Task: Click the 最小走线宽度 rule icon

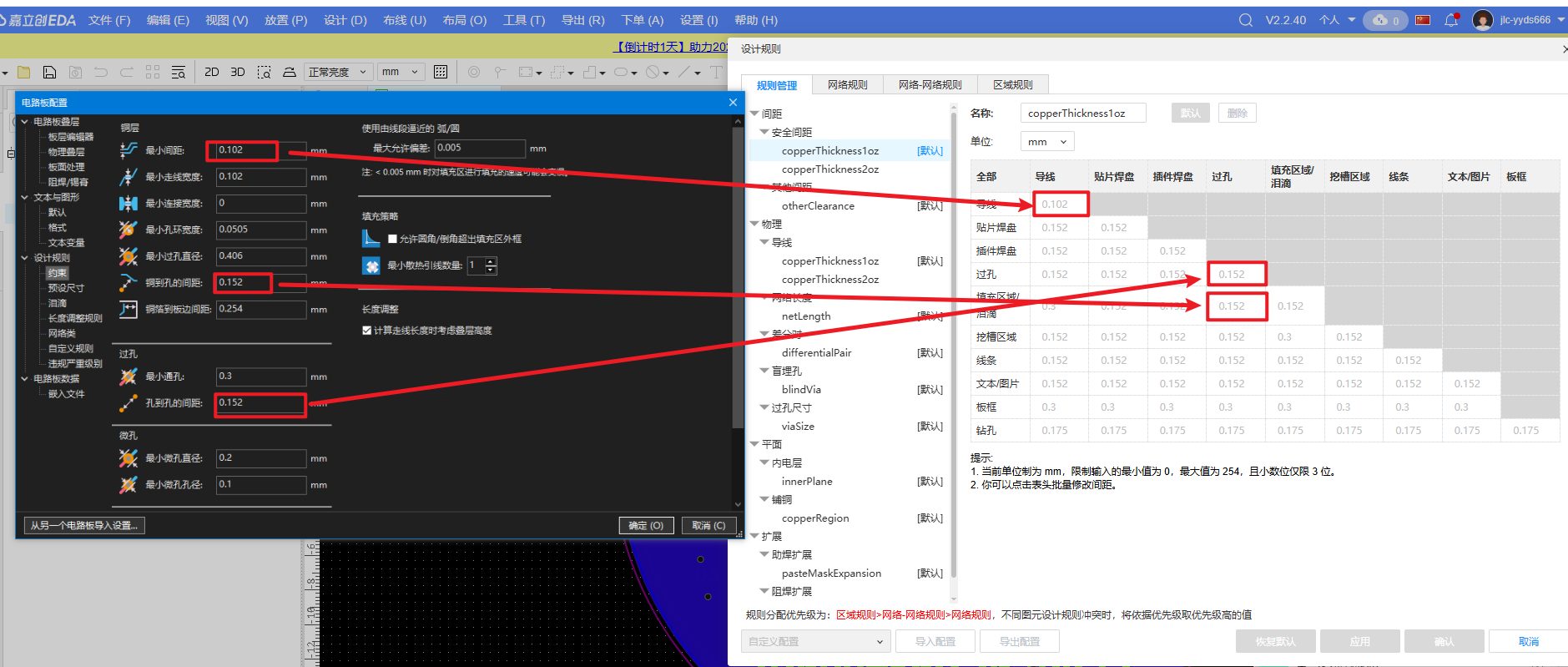Action: click(x=129, y=177)
